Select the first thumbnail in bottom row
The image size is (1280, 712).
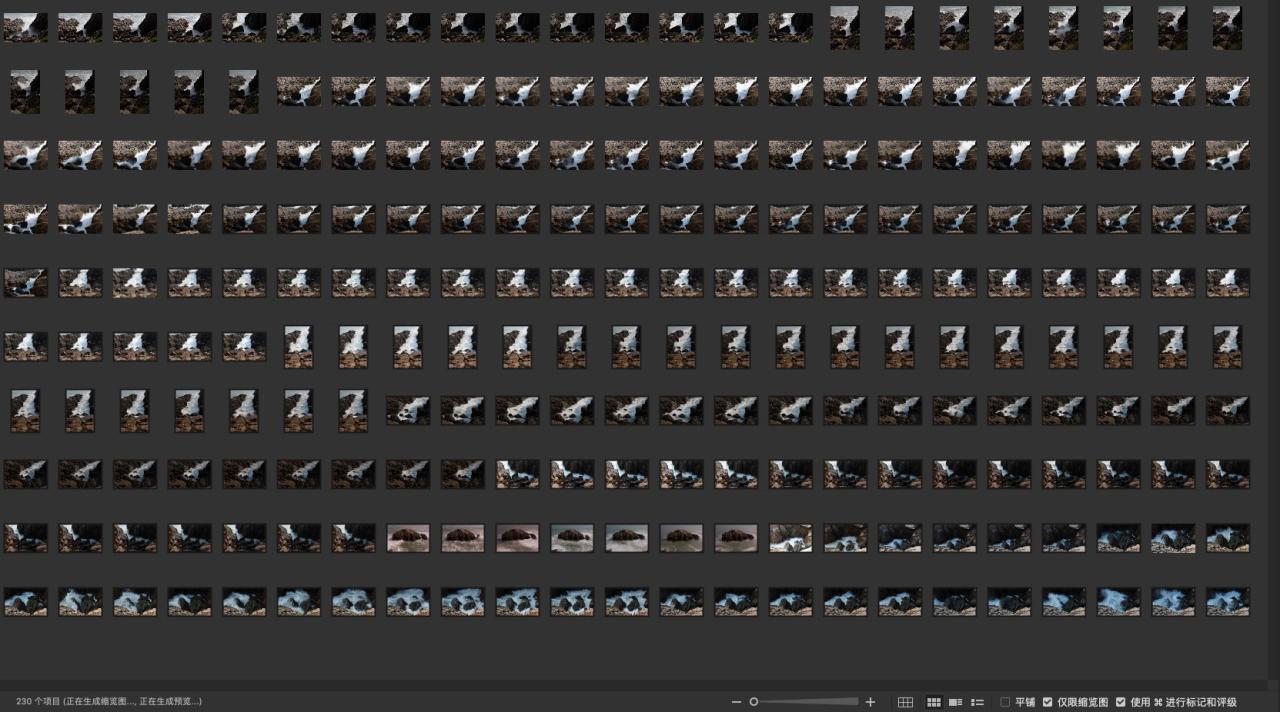point(25,601)
